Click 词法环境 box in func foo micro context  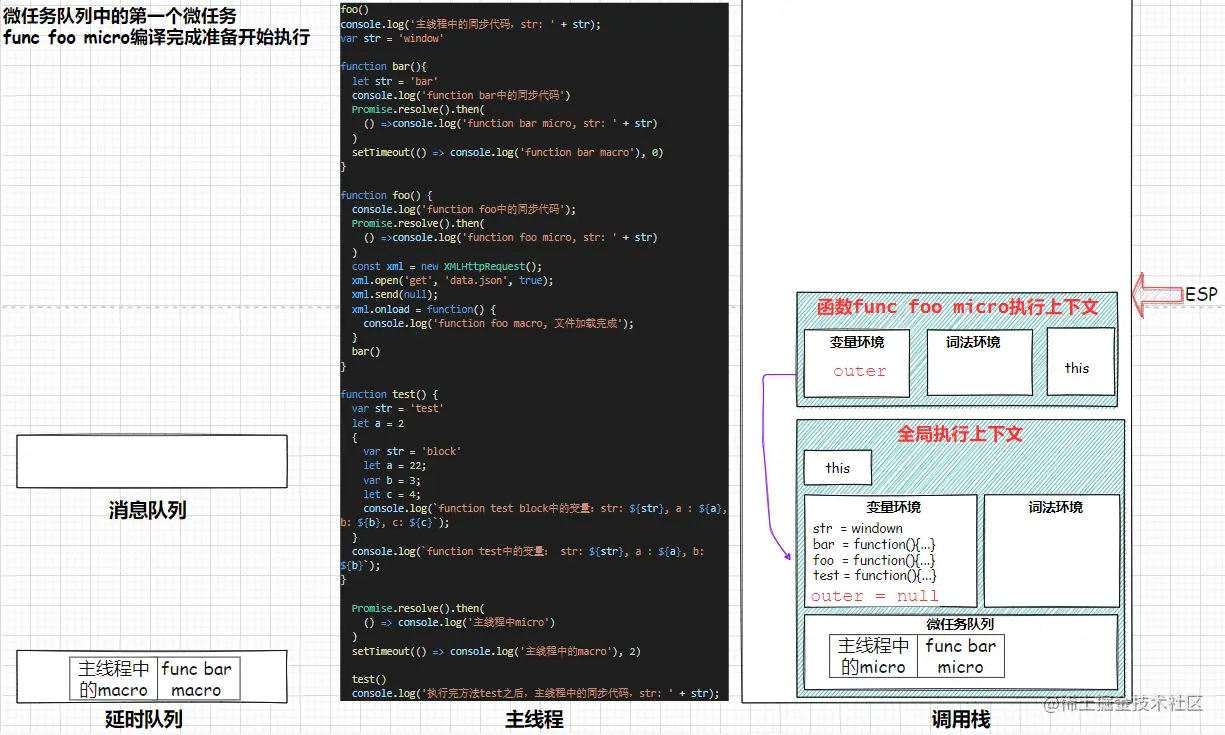[979, 361]
